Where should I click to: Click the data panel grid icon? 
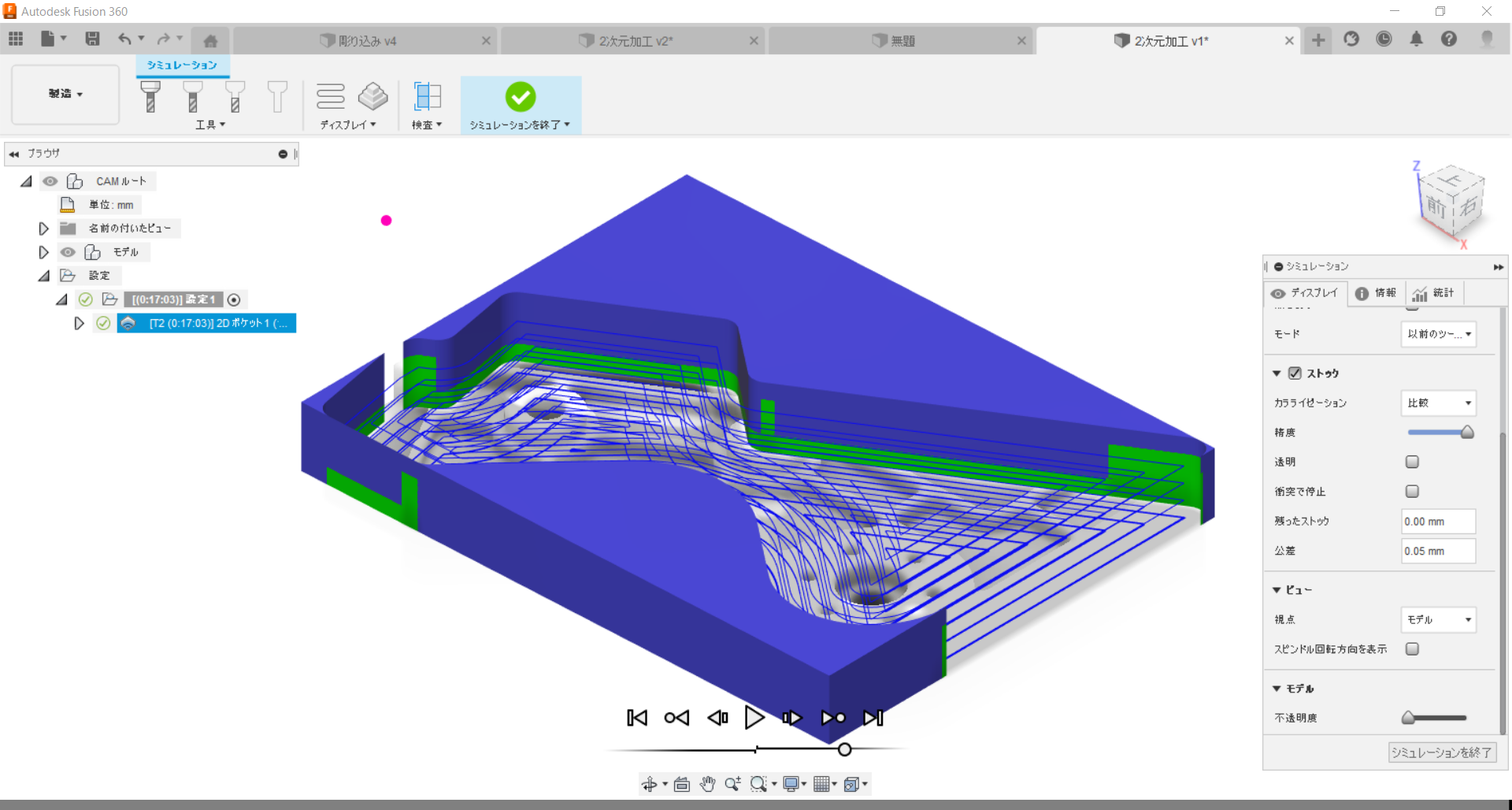point(16,39)
